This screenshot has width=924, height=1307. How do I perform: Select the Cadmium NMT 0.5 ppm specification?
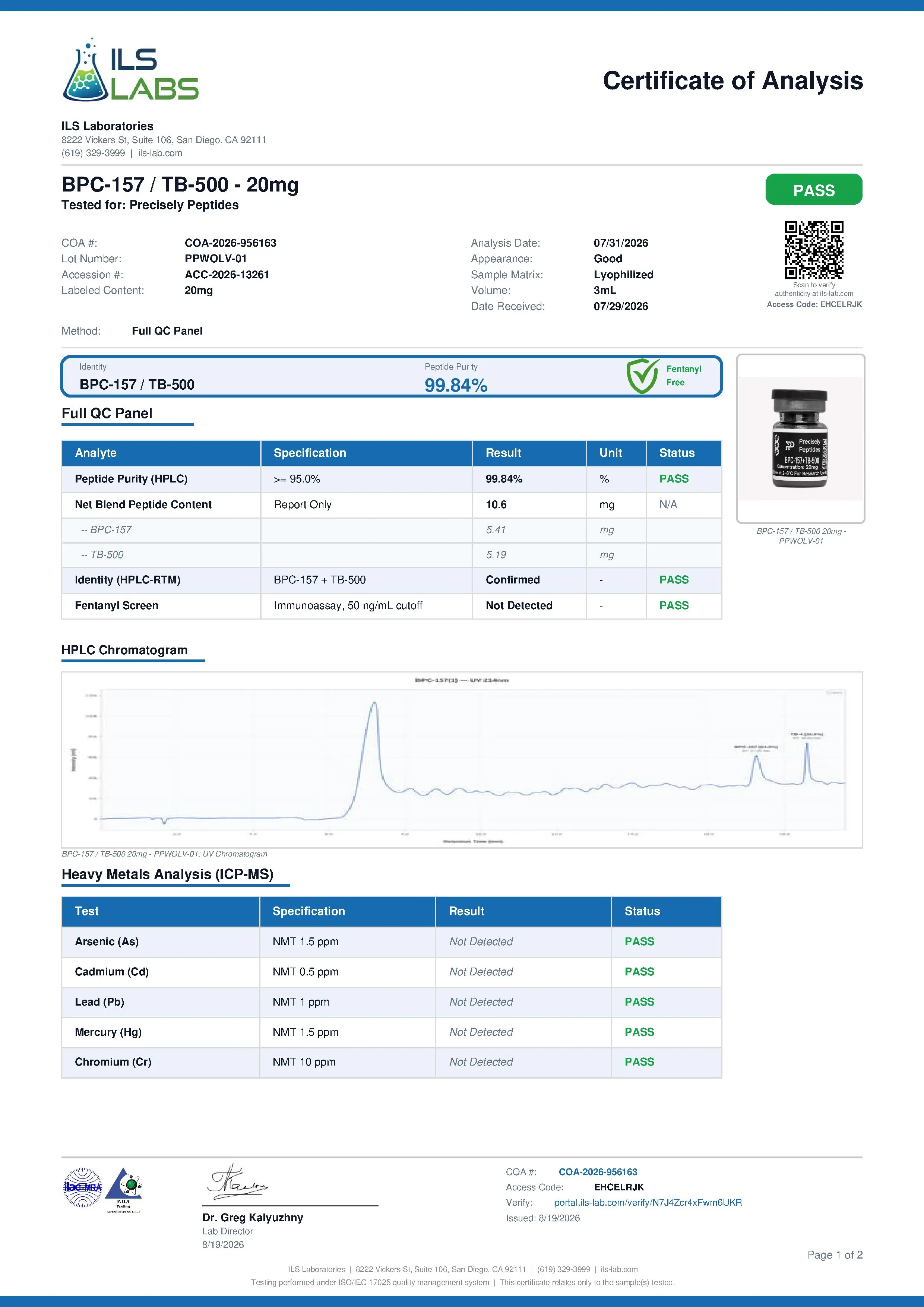[305, 972]
